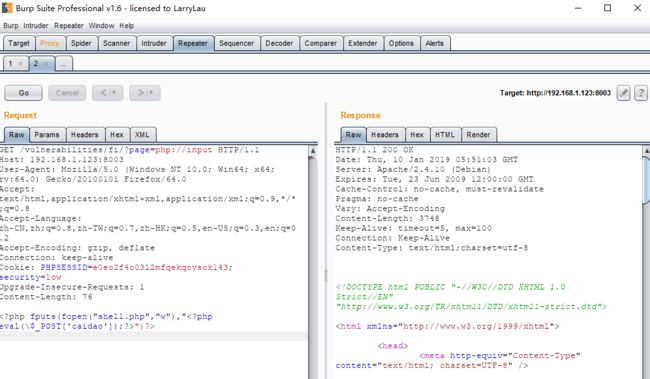Image resolution: width=650 pixels, height=379 pixels.
Task: Click the Go button to send request
Action: pos(24,93)
